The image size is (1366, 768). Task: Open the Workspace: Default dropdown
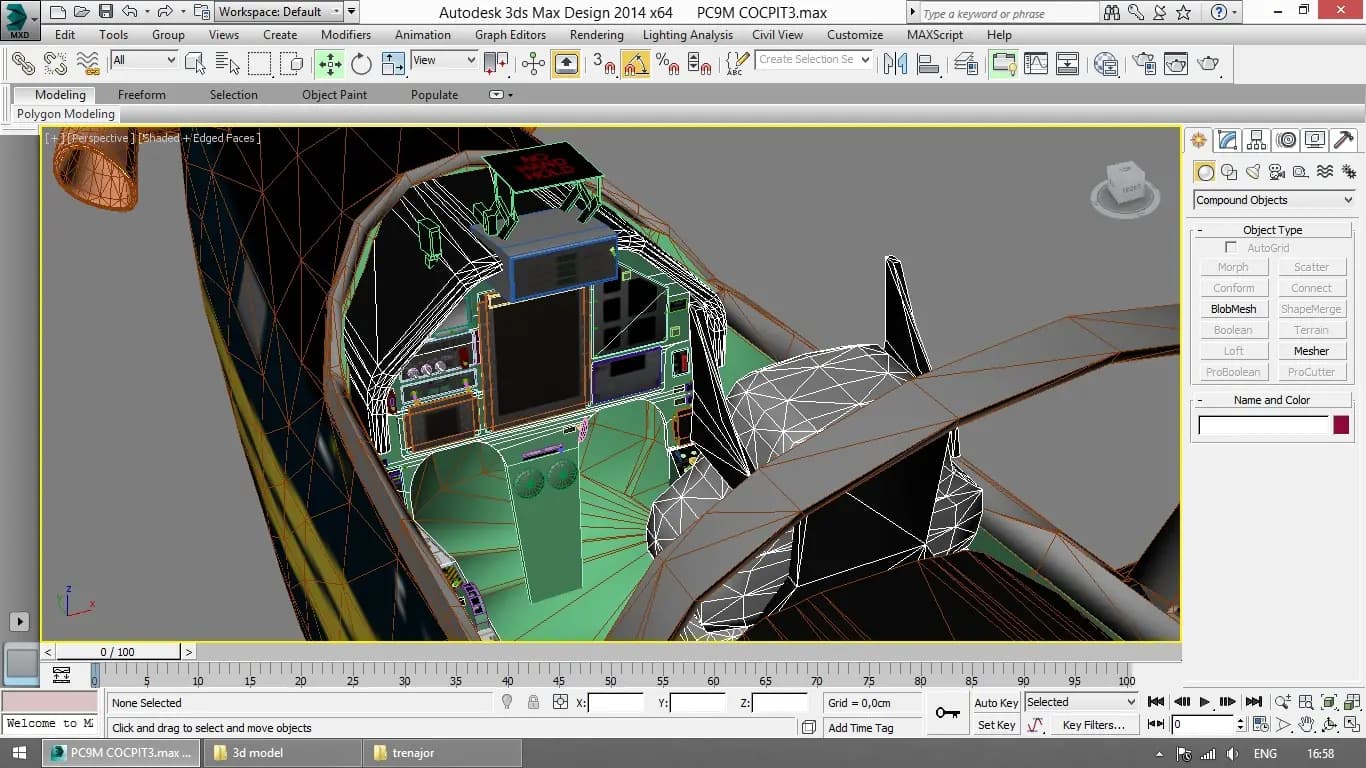point(280,12)
